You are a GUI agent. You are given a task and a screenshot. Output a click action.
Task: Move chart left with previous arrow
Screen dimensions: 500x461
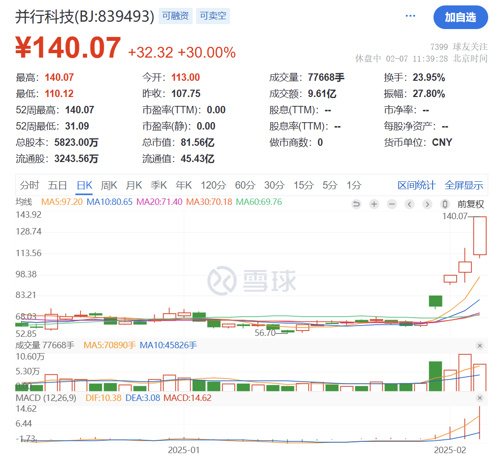point(410,204)
